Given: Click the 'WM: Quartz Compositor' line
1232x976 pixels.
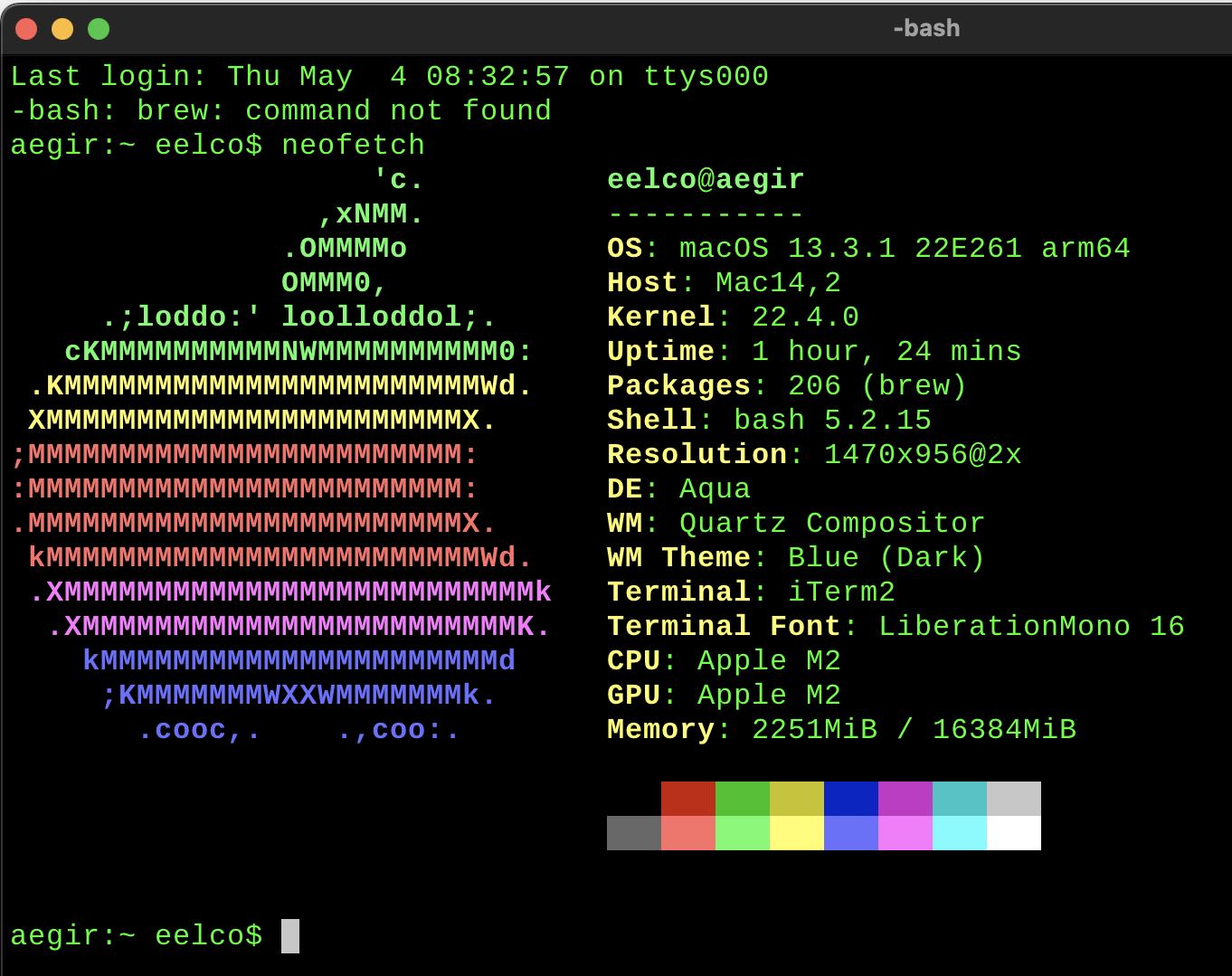Looking at the screenshot, I should click(796, 524).
